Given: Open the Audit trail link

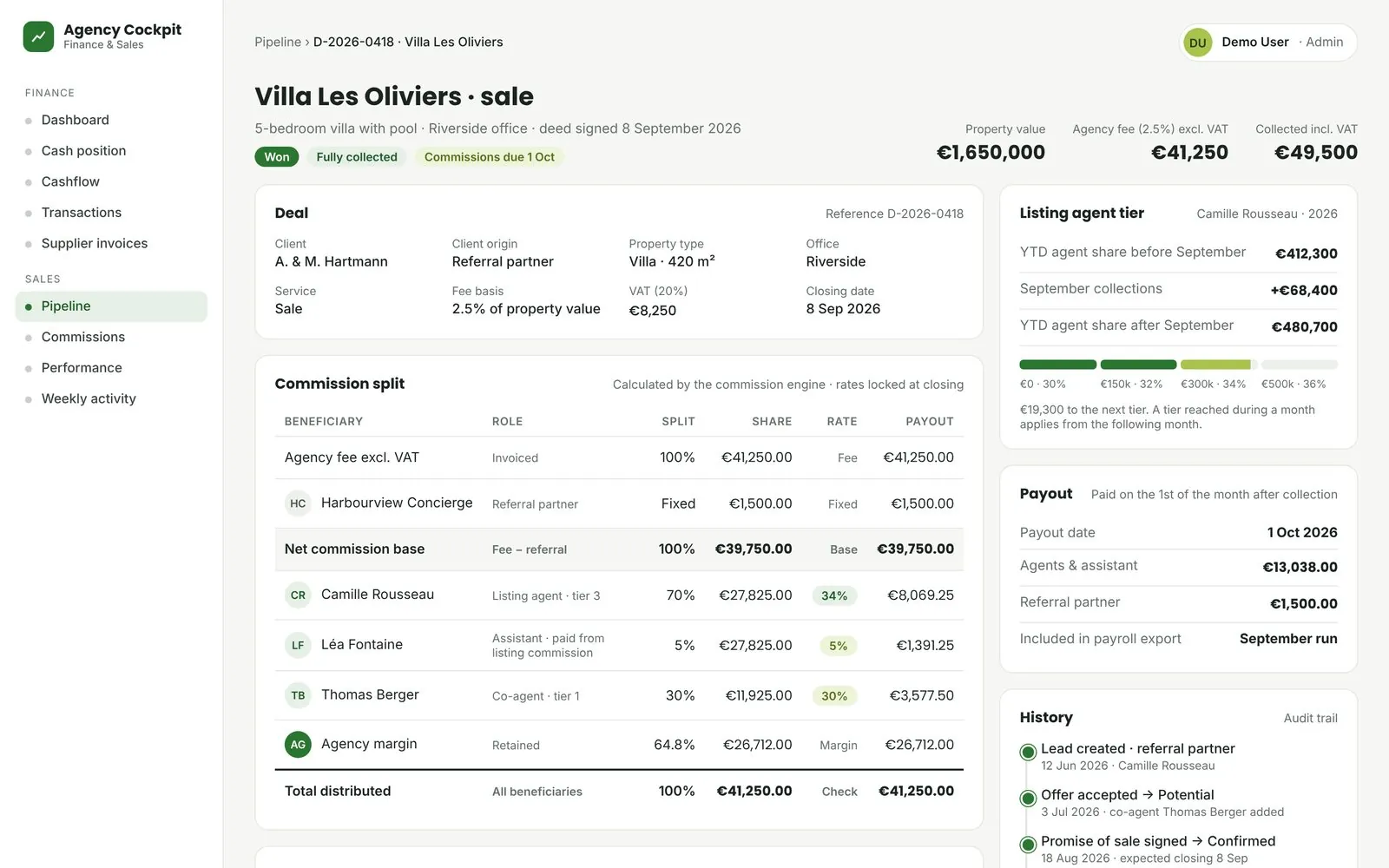Looking at the screenshot, I should tap(1310, 718).
